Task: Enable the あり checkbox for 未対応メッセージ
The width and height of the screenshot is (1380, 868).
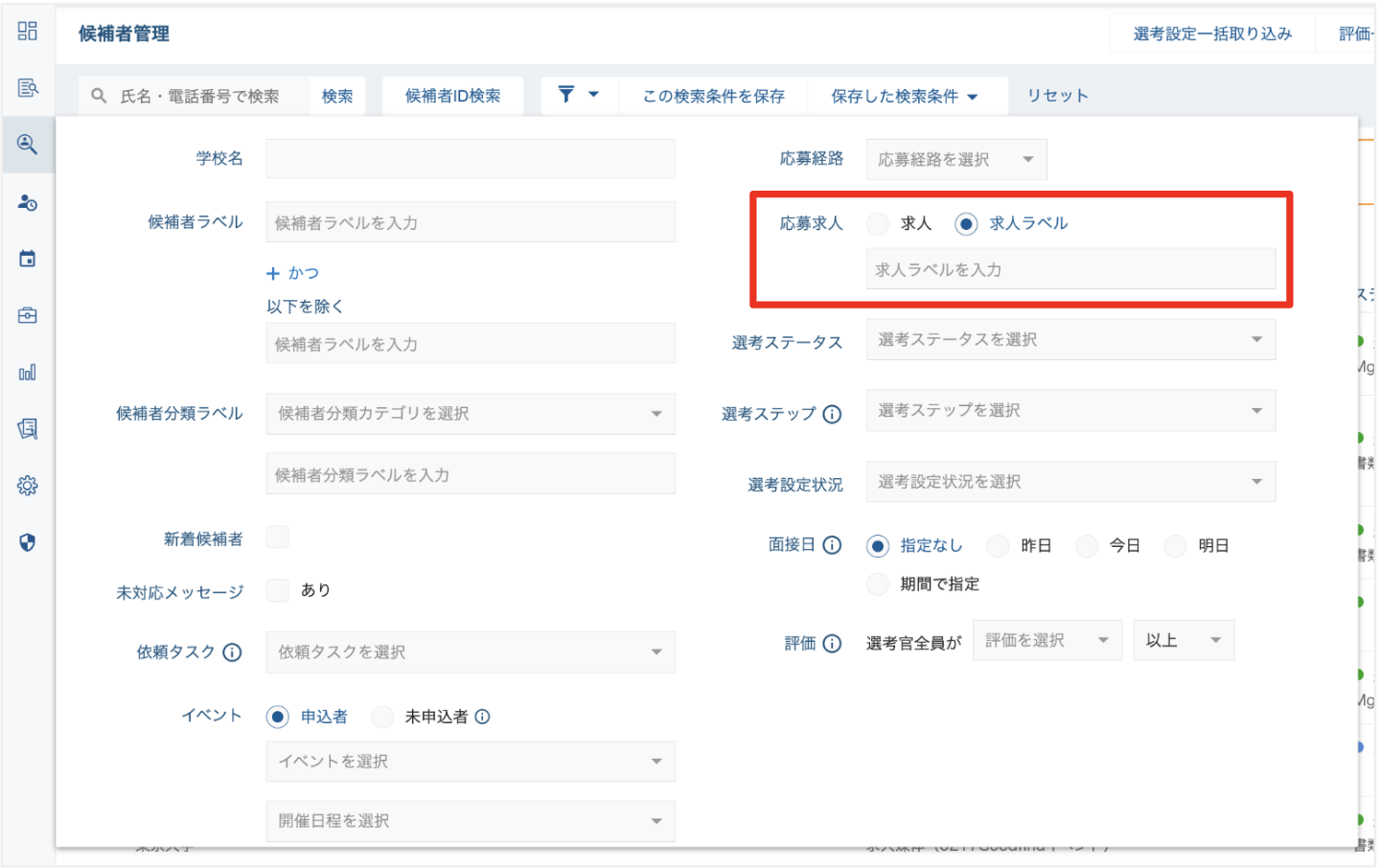Action: 277,590
